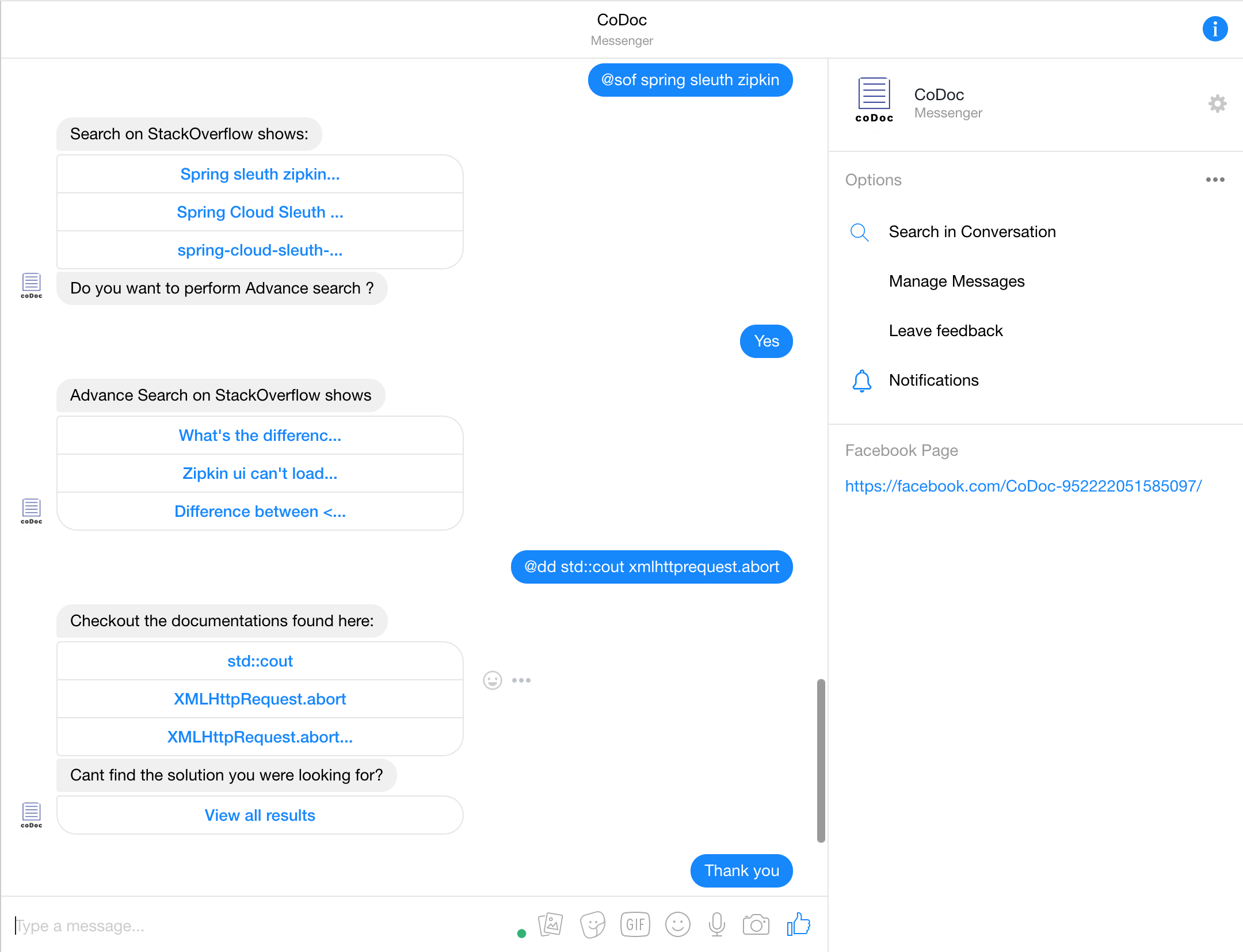
Task: Open the CoDoc Facebook page link
Action: tap(1023, 486)
